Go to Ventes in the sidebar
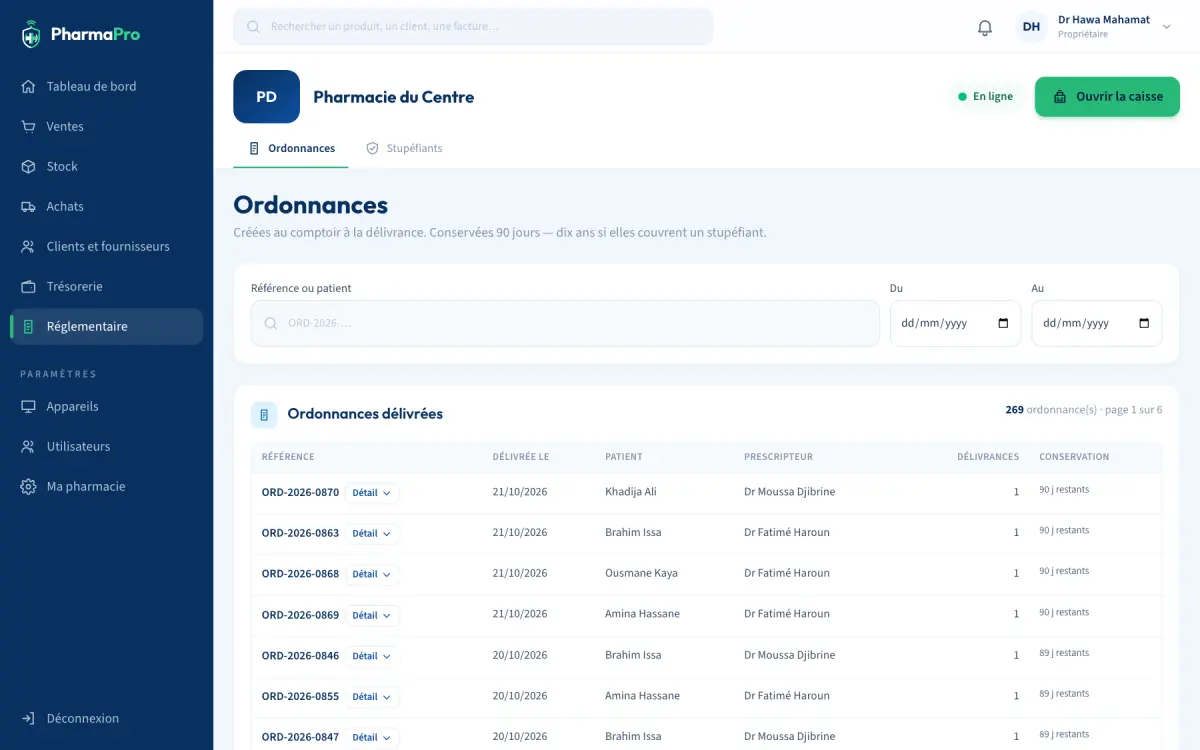The width and height of the screenshot is (1200, 750). pyautogui.click(x=106, y=126)
